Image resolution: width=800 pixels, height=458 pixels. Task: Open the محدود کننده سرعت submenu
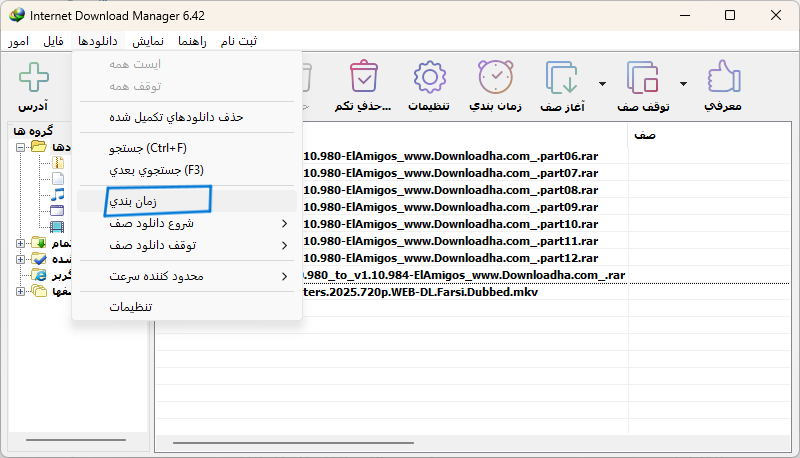pyautogui.click(x=187, y=276)
